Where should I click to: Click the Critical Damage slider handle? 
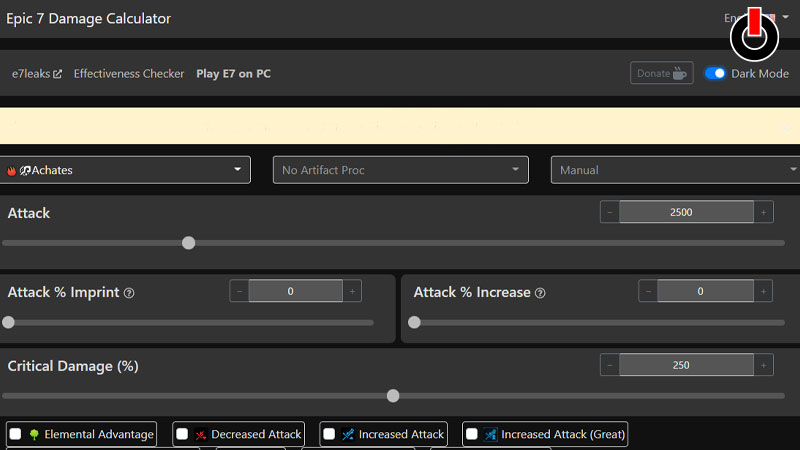tap(393, 396)
